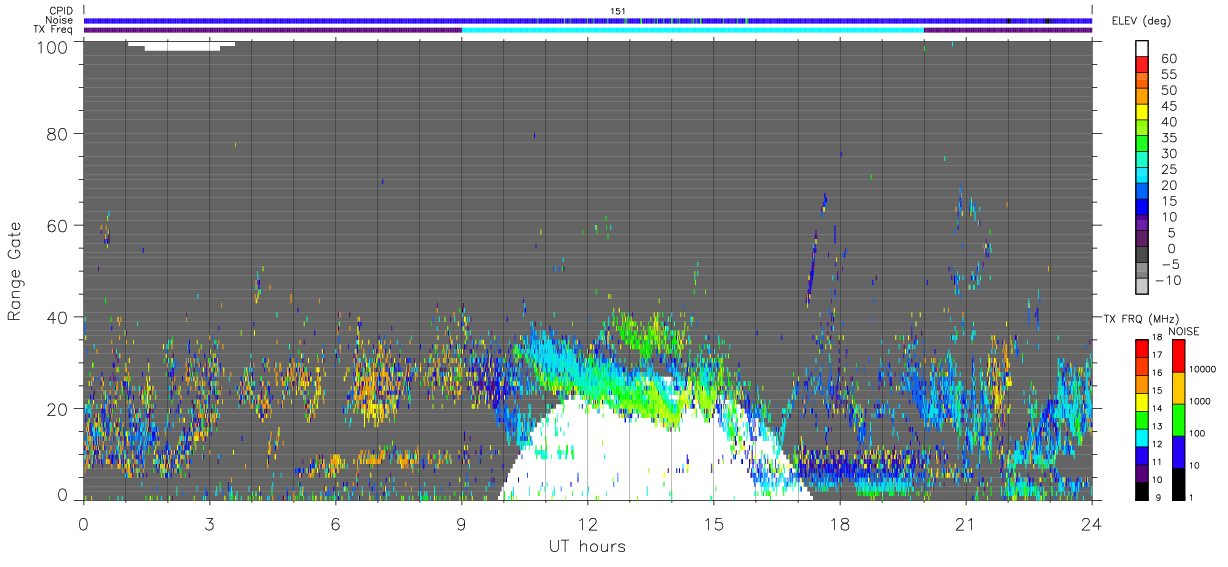
Task: Click the "TX Freq" row label
Action: 54,30
